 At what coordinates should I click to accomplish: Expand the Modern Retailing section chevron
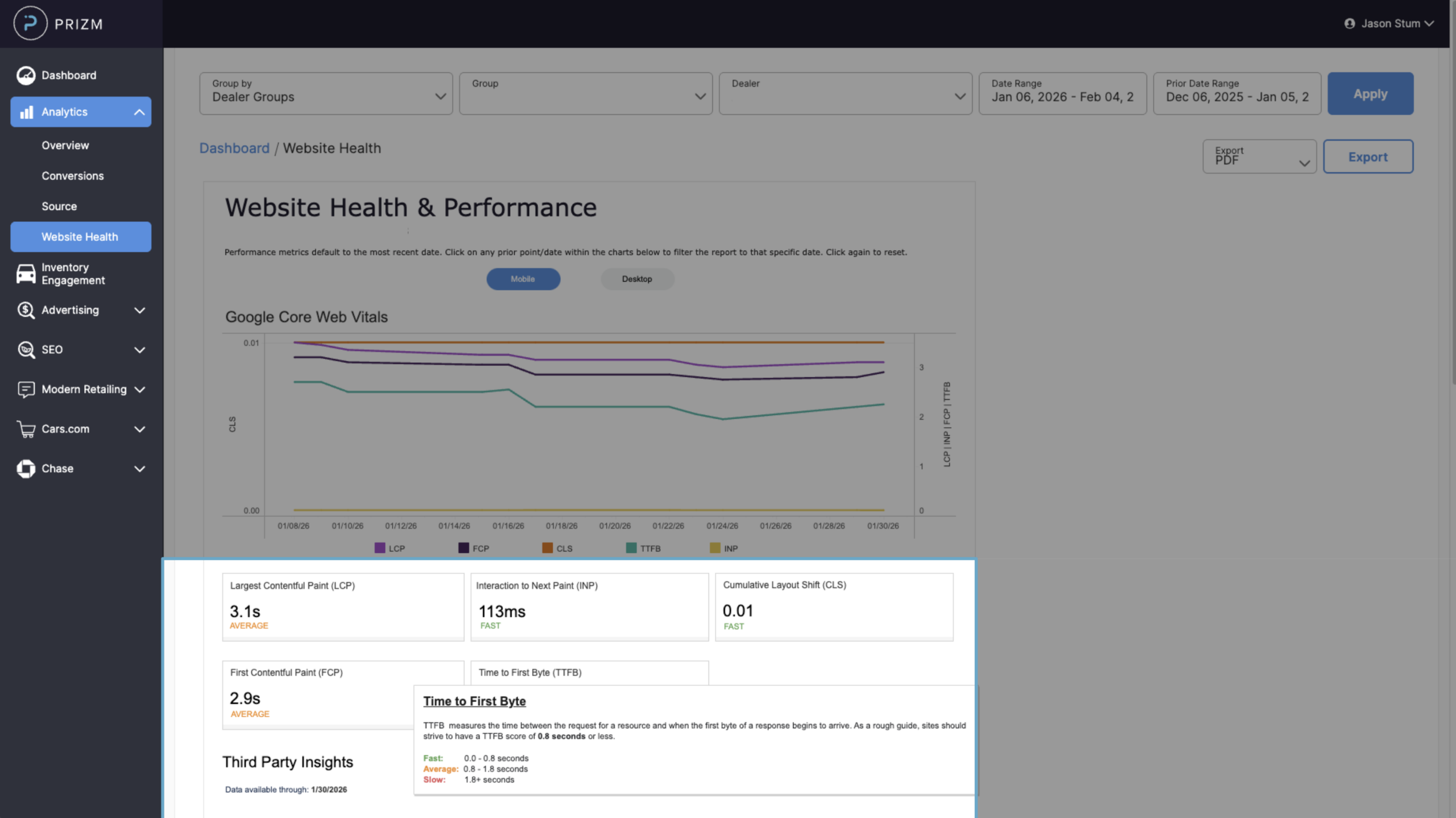point(139,390)
